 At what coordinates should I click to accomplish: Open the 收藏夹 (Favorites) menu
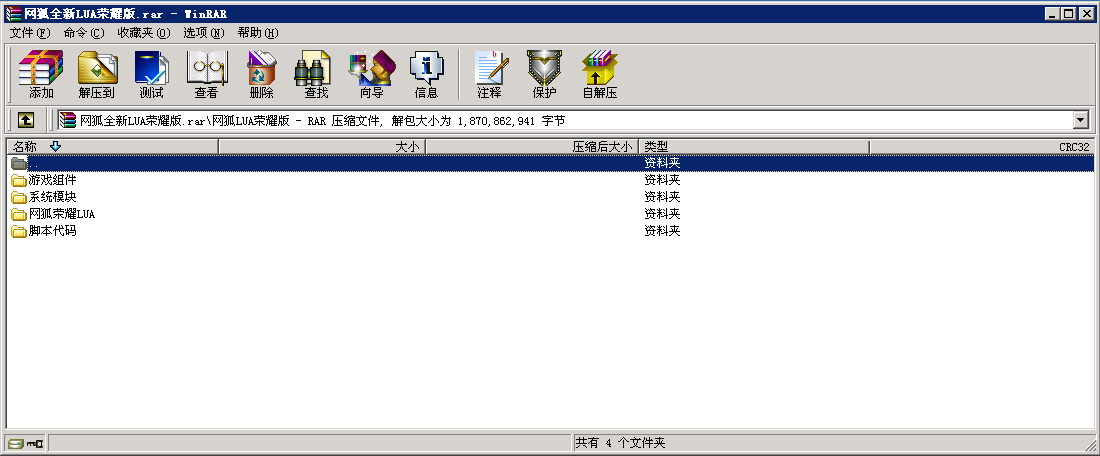coord(143,33)
